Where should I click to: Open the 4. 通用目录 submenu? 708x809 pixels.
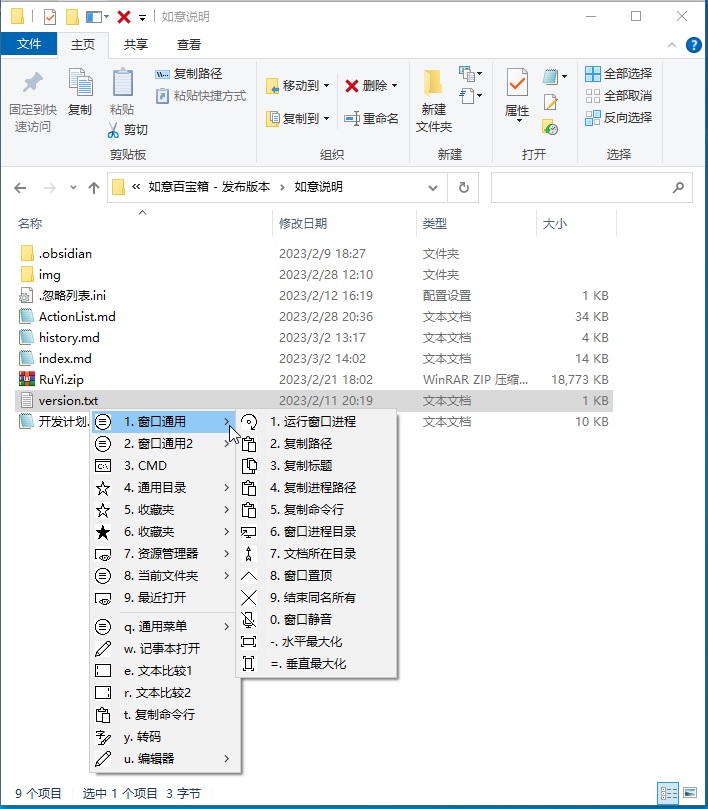[165, 488]
